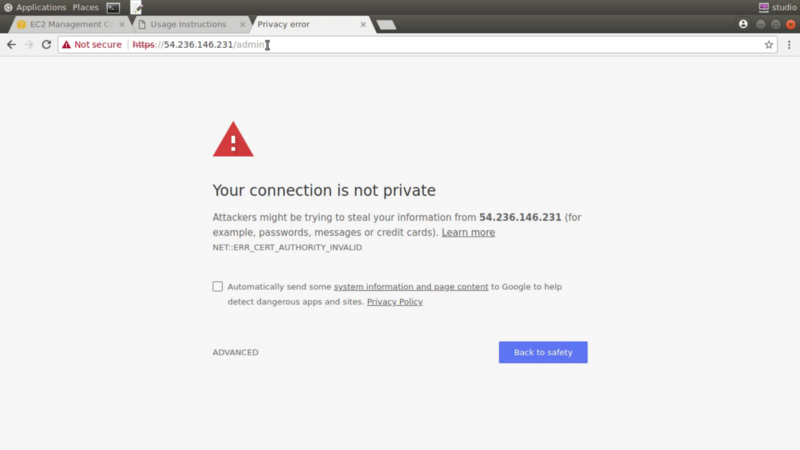This screenshot has height=450, width=800.
Task: Click the Back to safety button
Action: (x=543, y=352)
